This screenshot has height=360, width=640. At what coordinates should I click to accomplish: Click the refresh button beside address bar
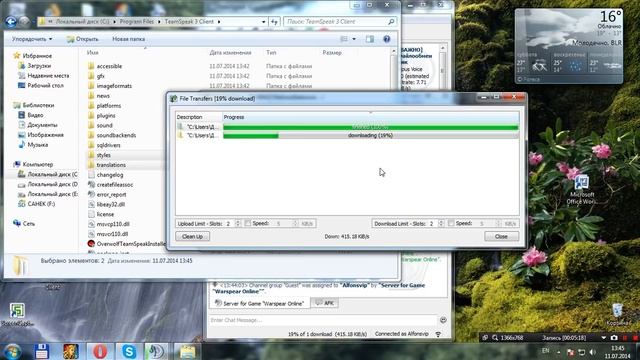click(x=274, y=22)
